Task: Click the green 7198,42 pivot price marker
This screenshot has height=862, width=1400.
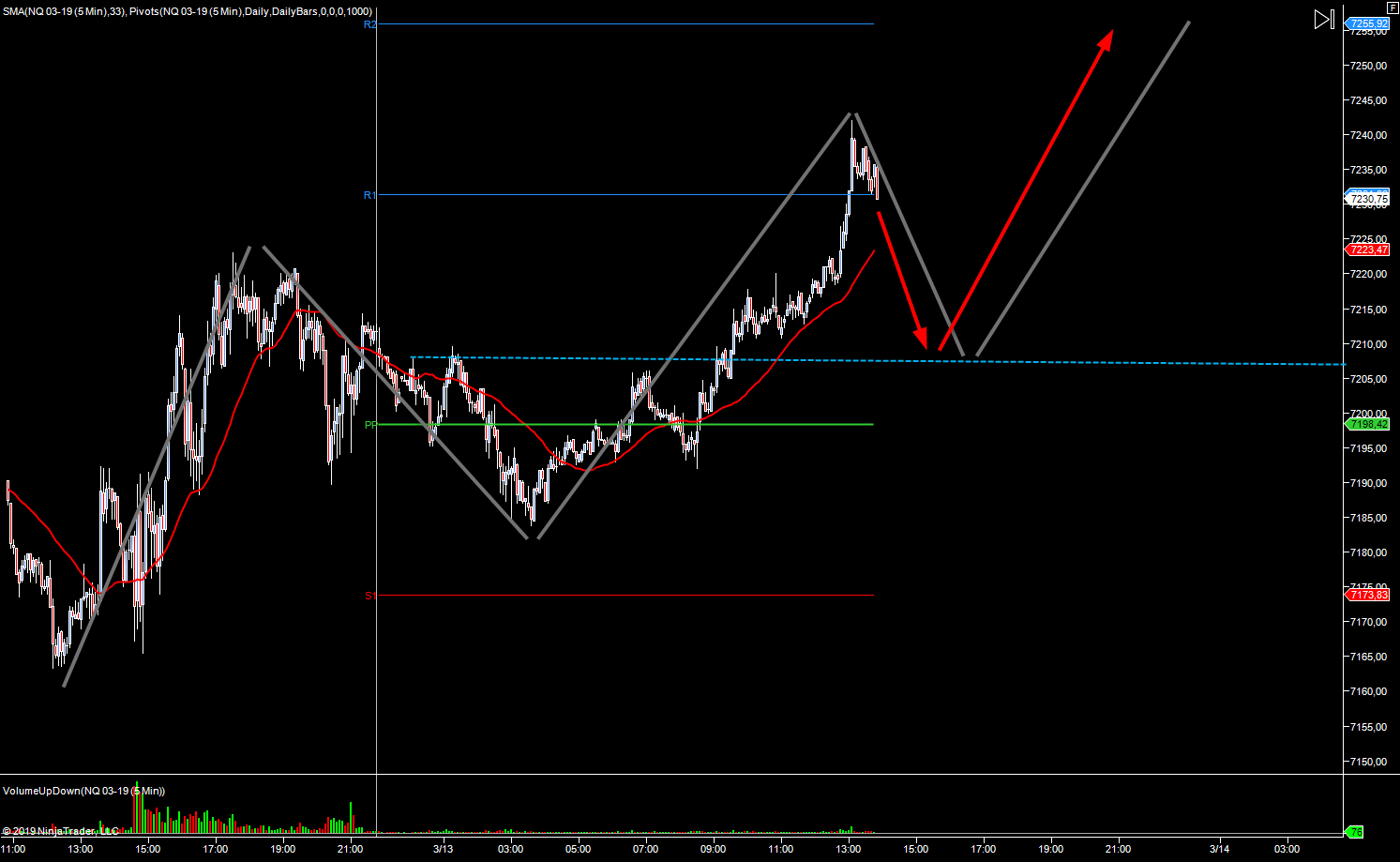Action: (x=1368, y=424)
